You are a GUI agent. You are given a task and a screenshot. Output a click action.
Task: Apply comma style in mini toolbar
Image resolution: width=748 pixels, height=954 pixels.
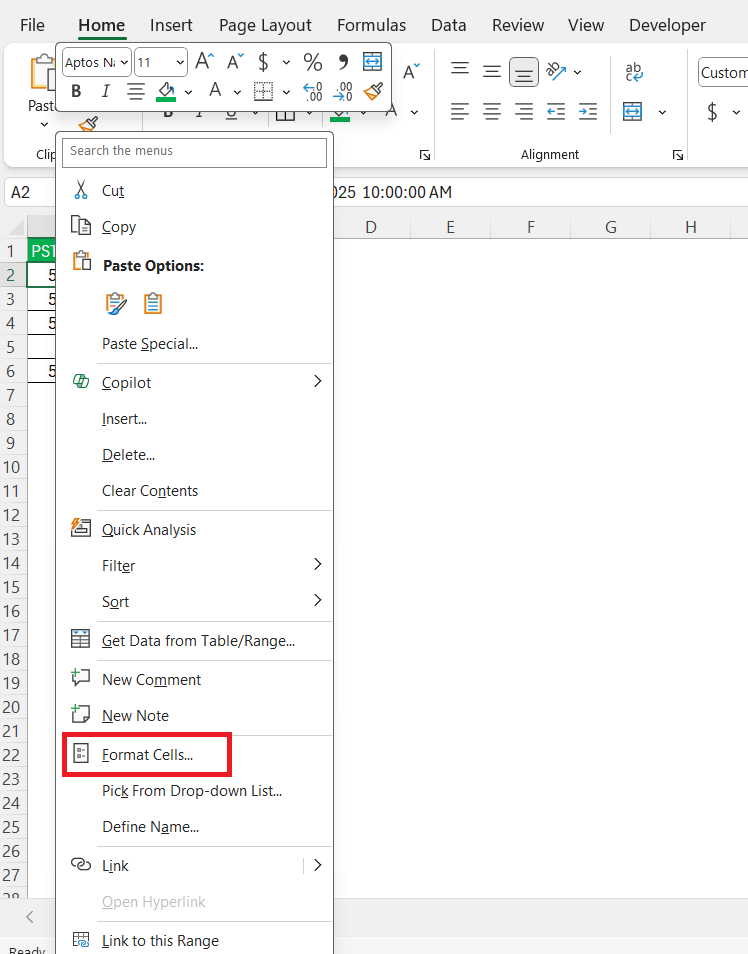click(343, 61)
